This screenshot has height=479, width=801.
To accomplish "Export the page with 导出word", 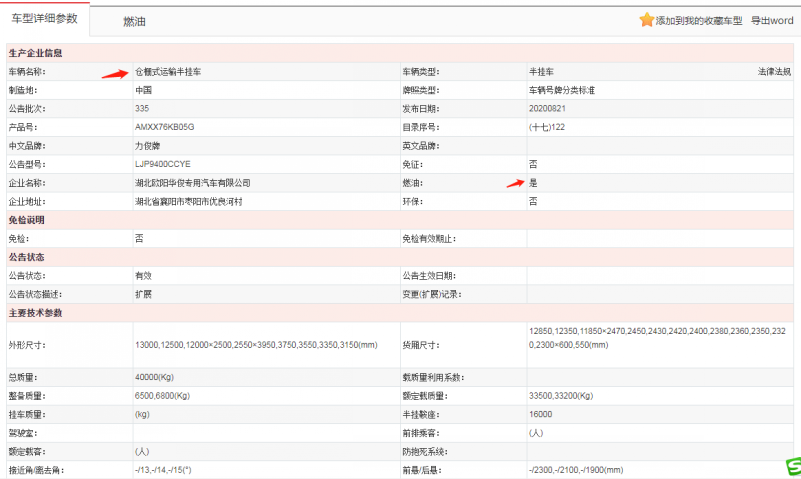I will [772, 21].
